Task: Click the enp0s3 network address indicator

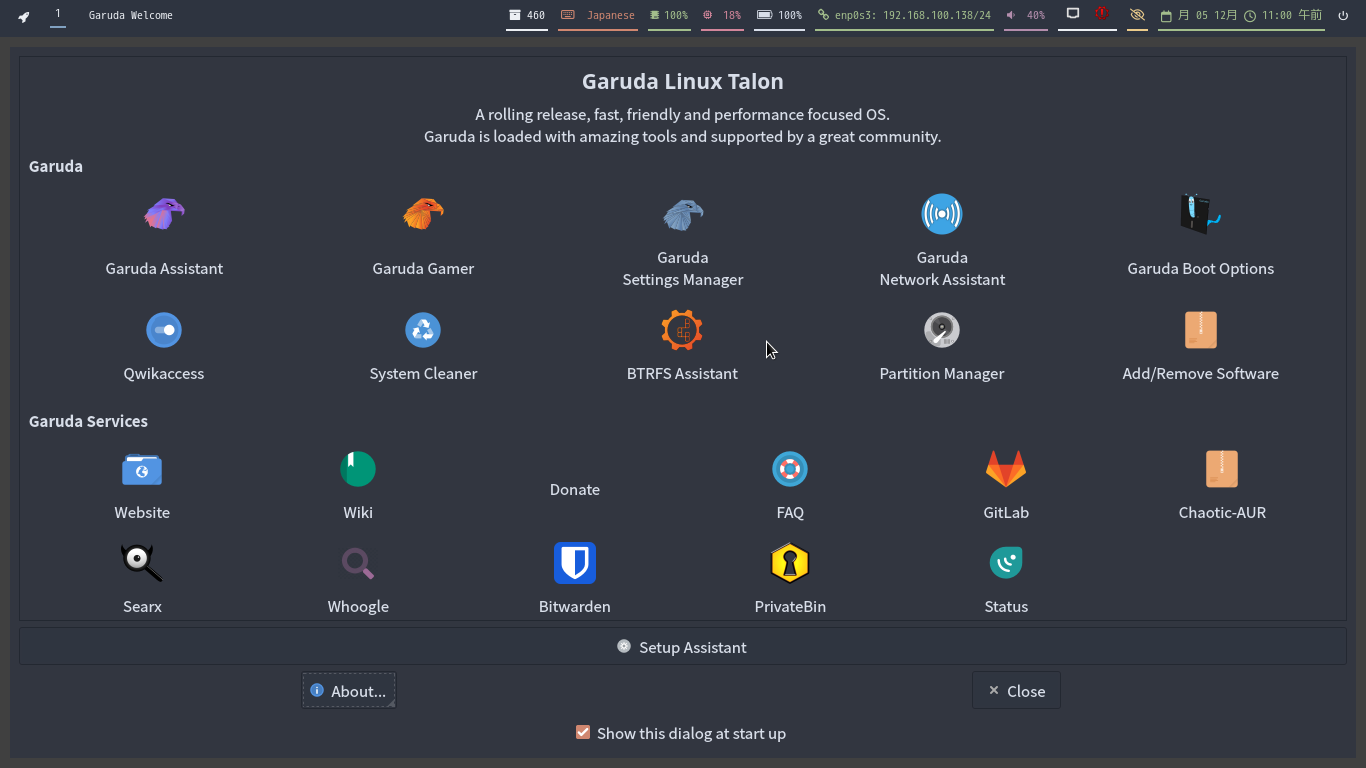Action: 904,16
